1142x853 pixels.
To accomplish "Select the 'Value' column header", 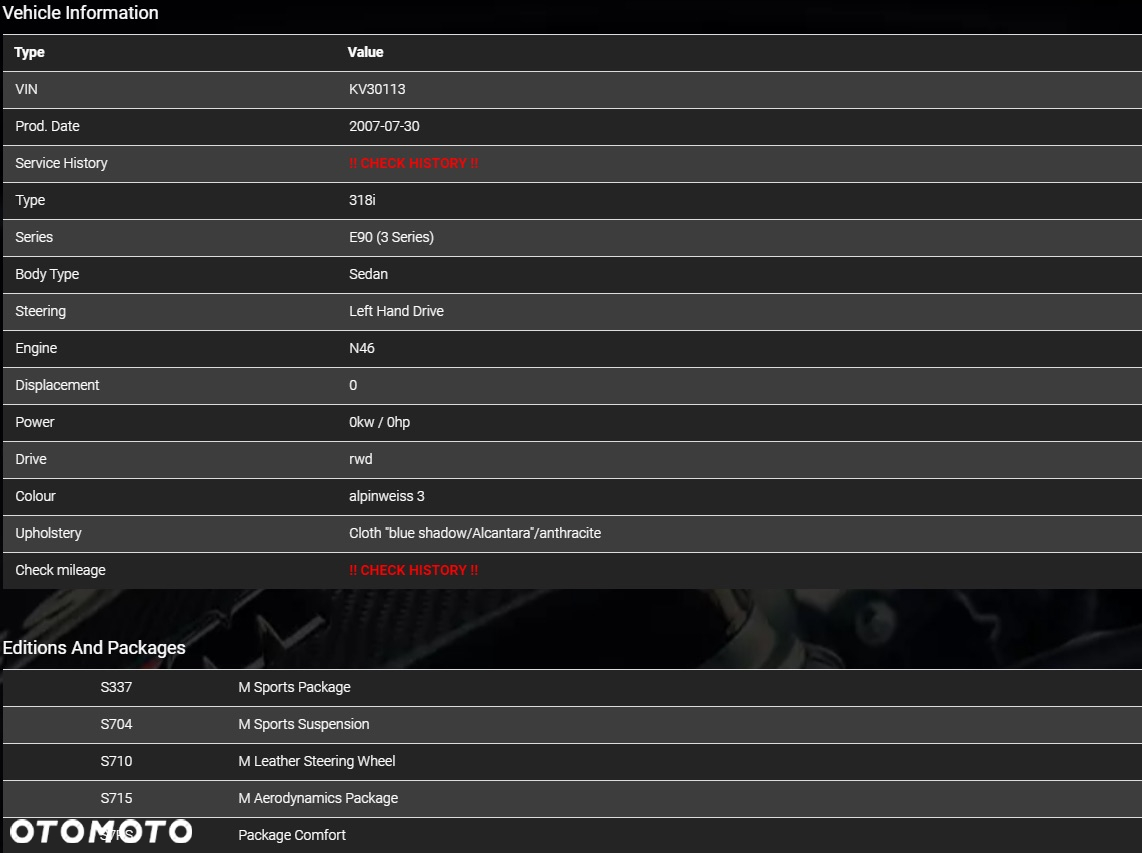I will [365, 52].
